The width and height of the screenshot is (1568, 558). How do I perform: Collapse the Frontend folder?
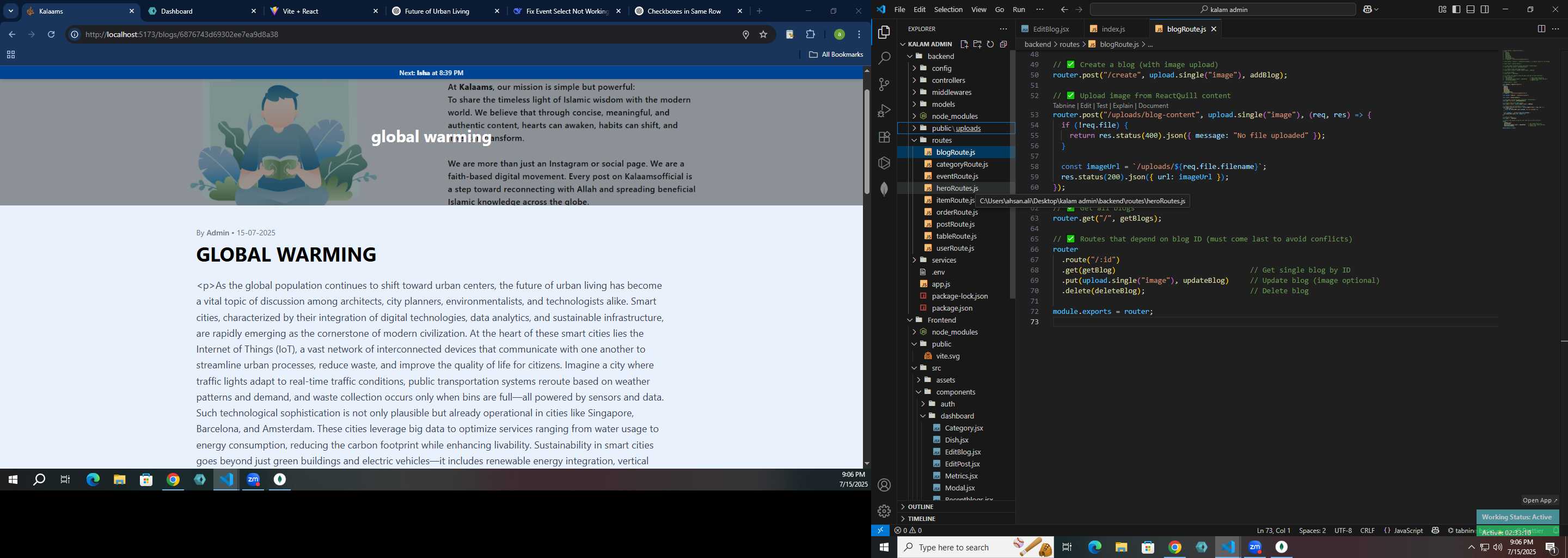pos(942,320)
